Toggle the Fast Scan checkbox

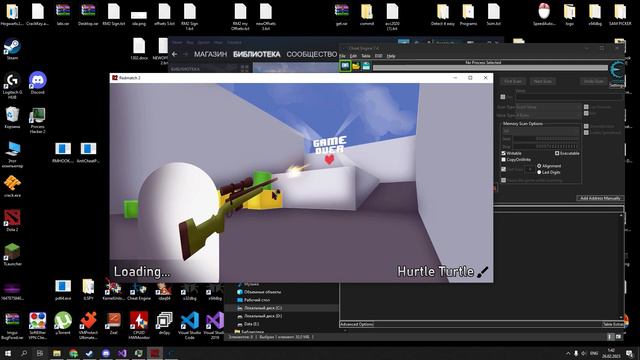point(503,169)
